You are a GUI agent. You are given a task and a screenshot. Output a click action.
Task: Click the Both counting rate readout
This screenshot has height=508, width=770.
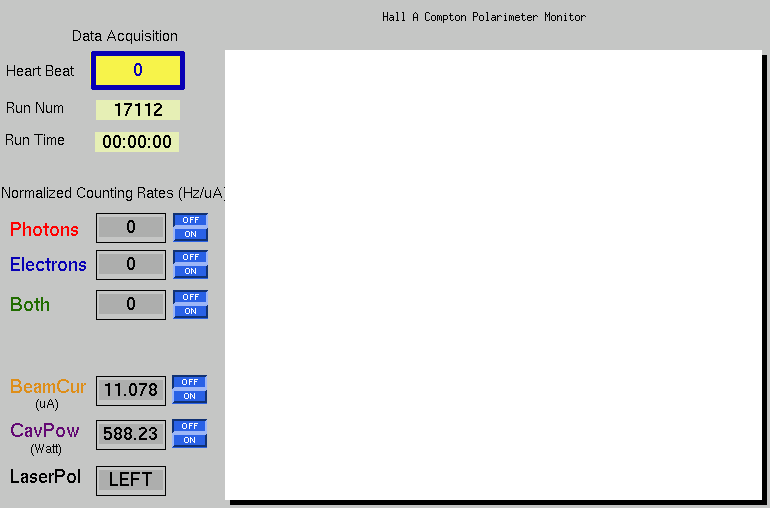[x=131, y=304]
